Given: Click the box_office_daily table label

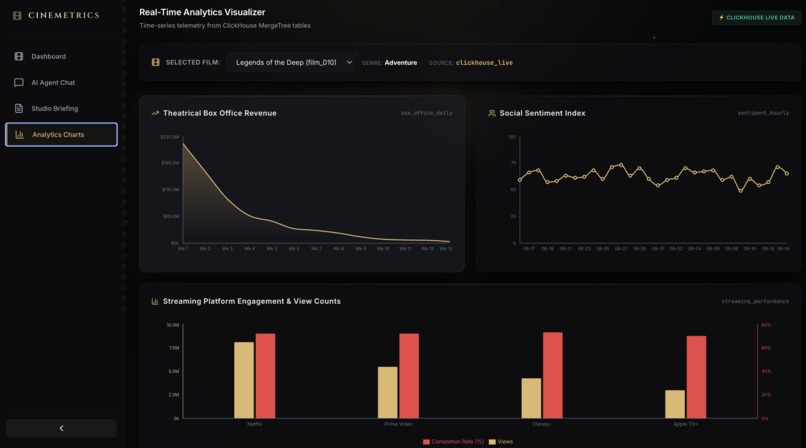Looking at the screenshot, I should pos(427,113).
